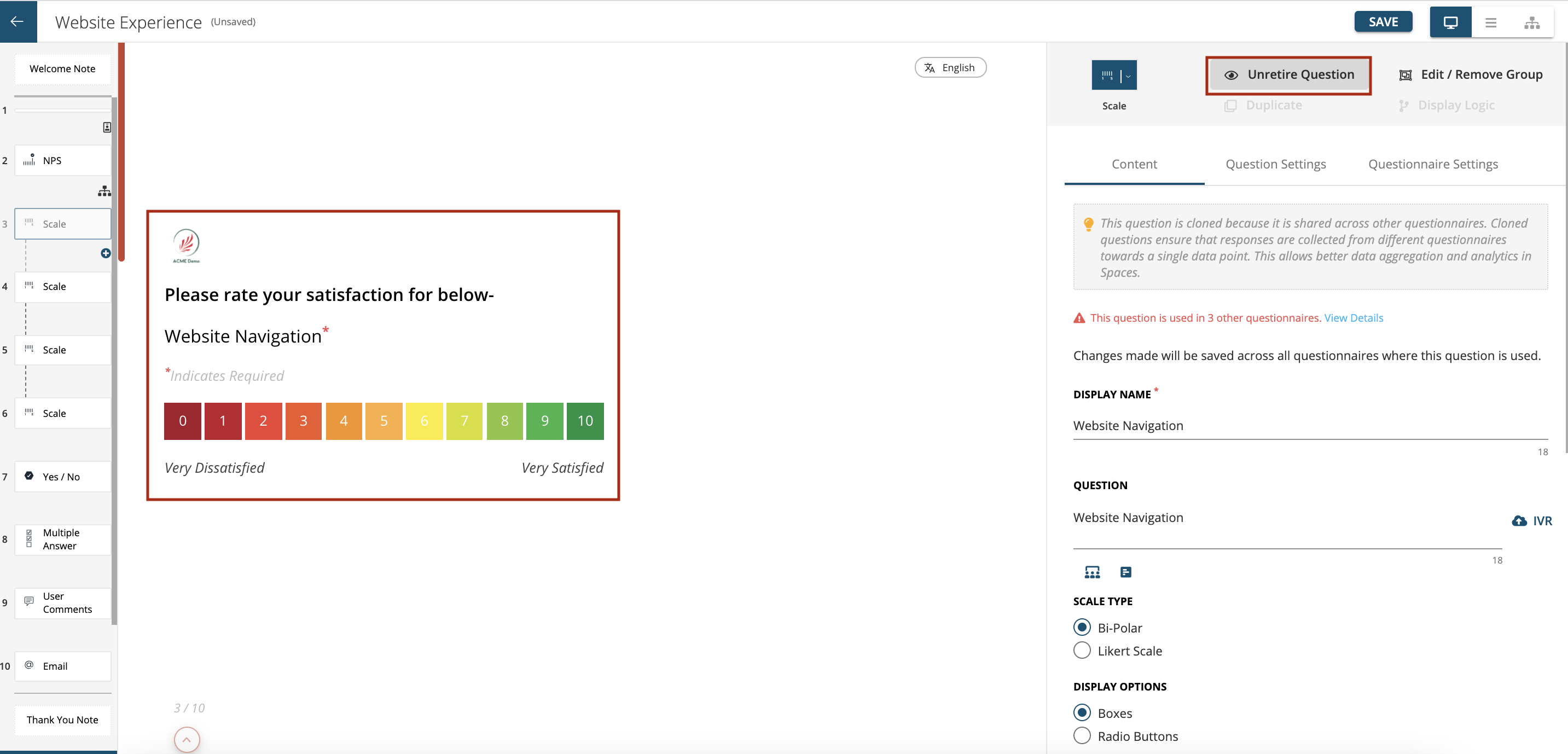Choose rating 2 on the scale

tap(263, 421)
